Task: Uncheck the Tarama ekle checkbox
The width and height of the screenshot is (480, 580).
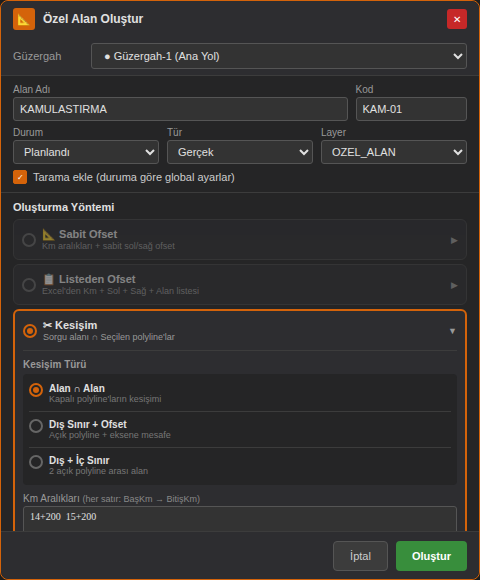Action: pyautogui.click(x=20, y=177)
